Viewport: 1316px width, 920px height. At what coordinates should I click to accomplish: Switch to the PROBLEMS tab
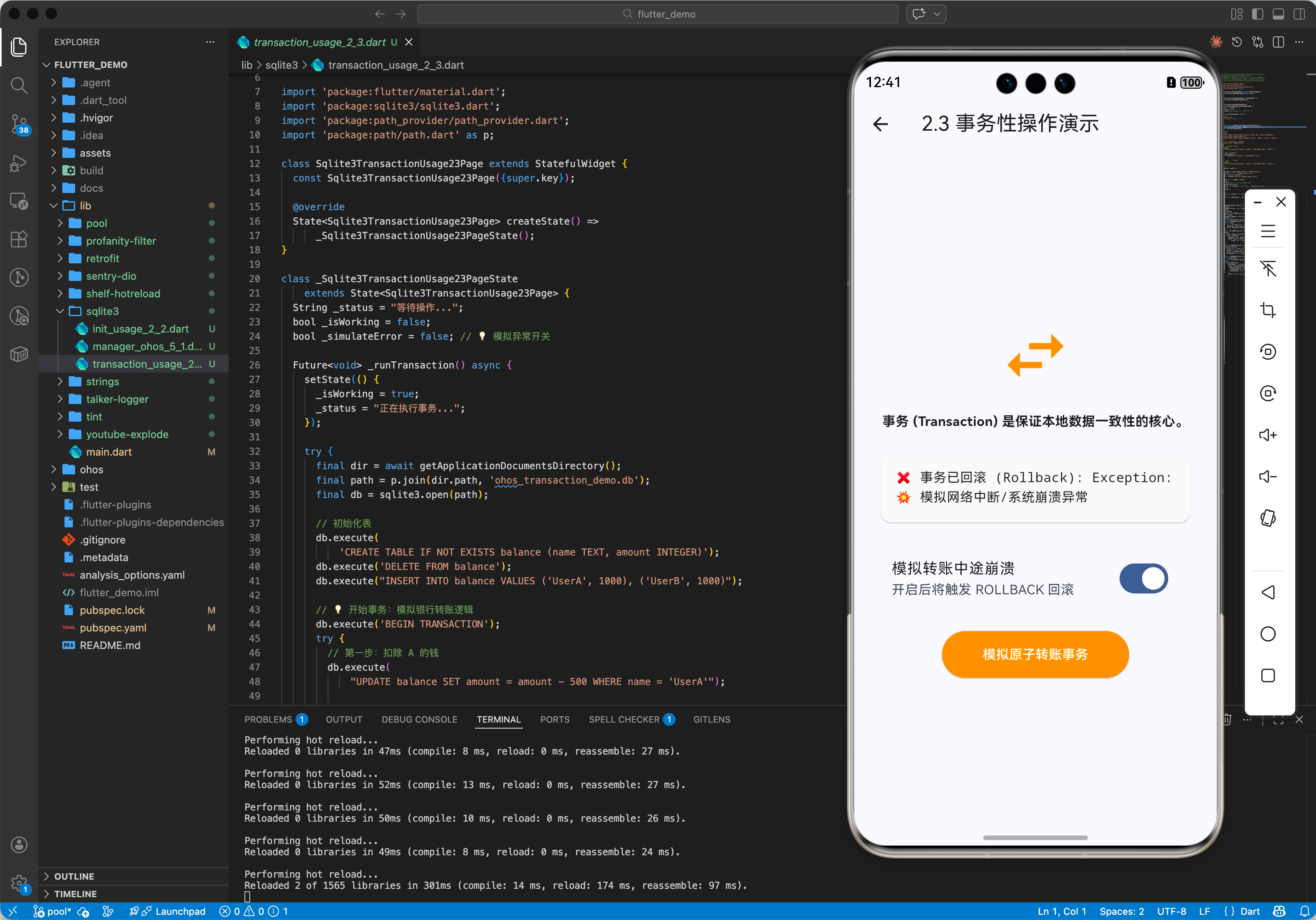coord(268,719)
